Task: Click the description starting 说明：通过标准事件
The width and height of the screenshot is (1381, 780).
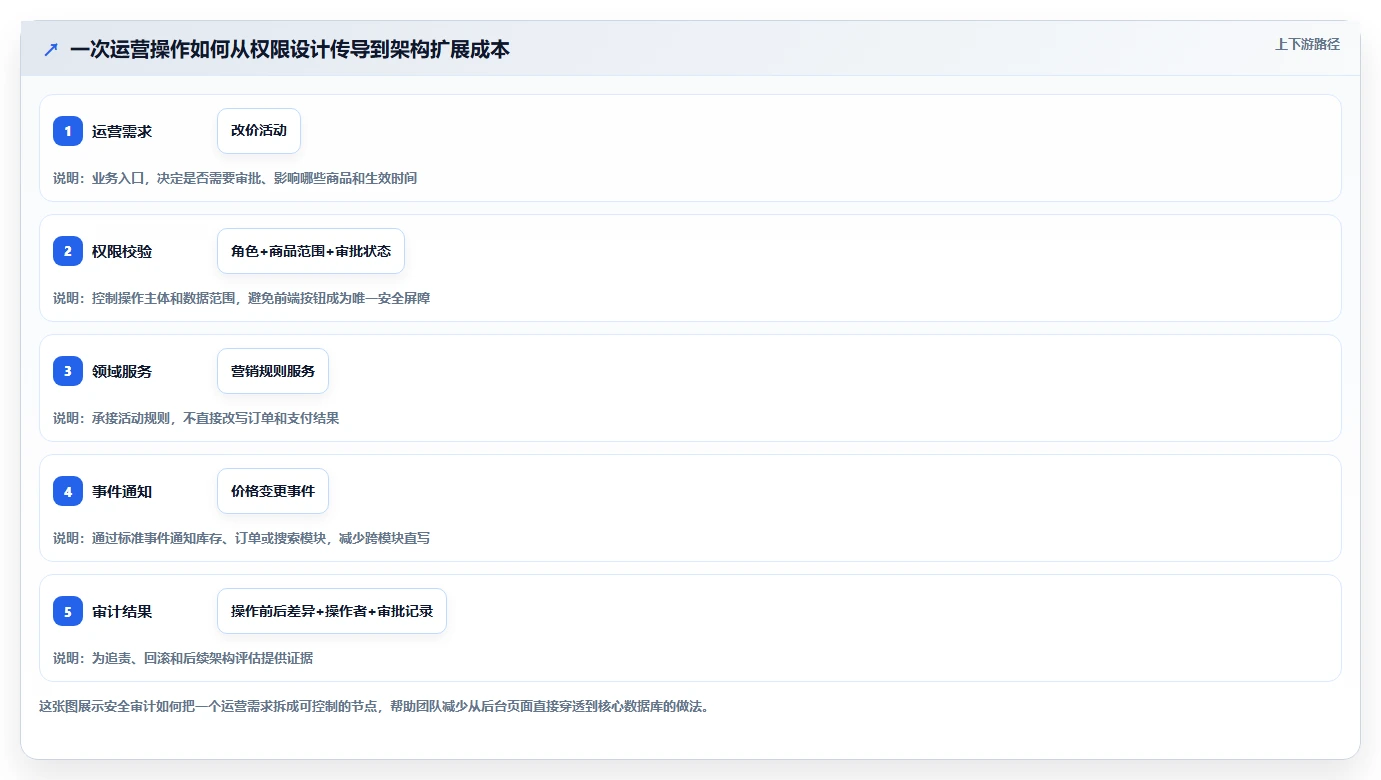Action: (x=242, y=538)
